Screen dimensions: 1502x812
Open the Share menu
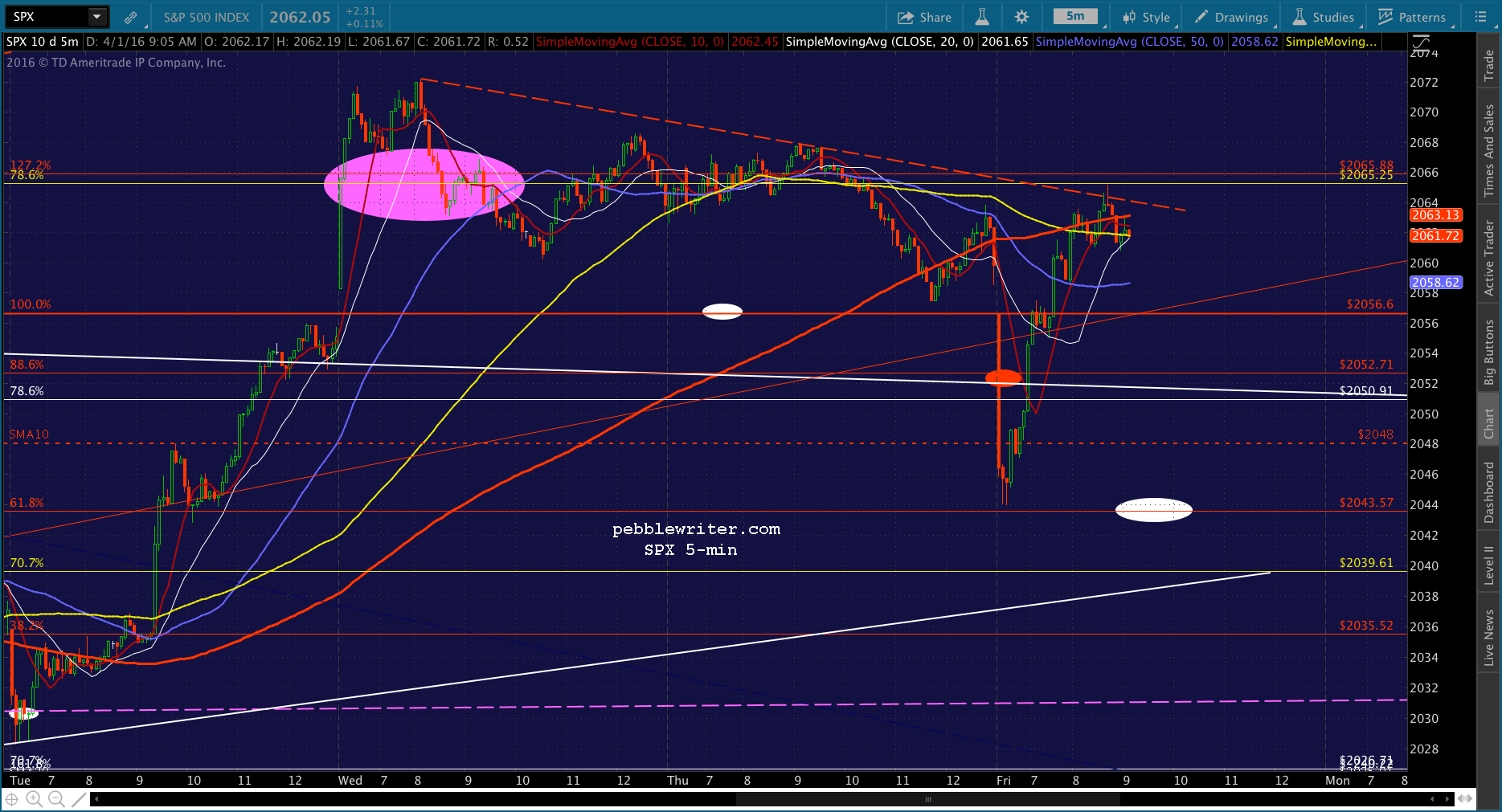[x=924, y=17]
